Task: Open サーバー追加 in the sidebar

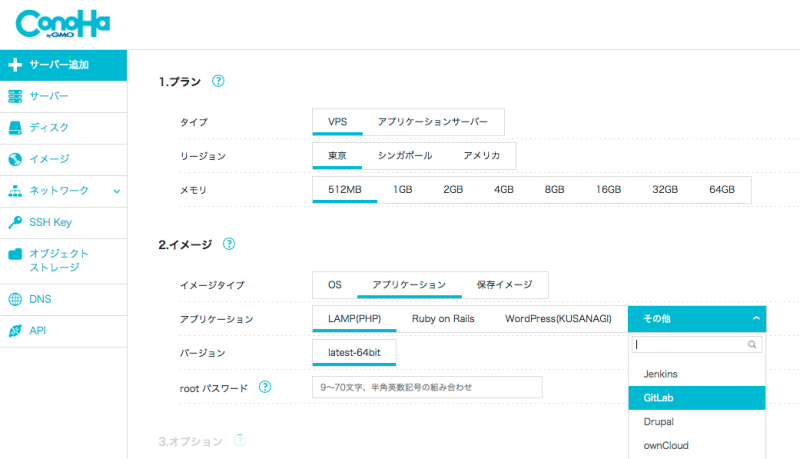Action: point(63,65)
